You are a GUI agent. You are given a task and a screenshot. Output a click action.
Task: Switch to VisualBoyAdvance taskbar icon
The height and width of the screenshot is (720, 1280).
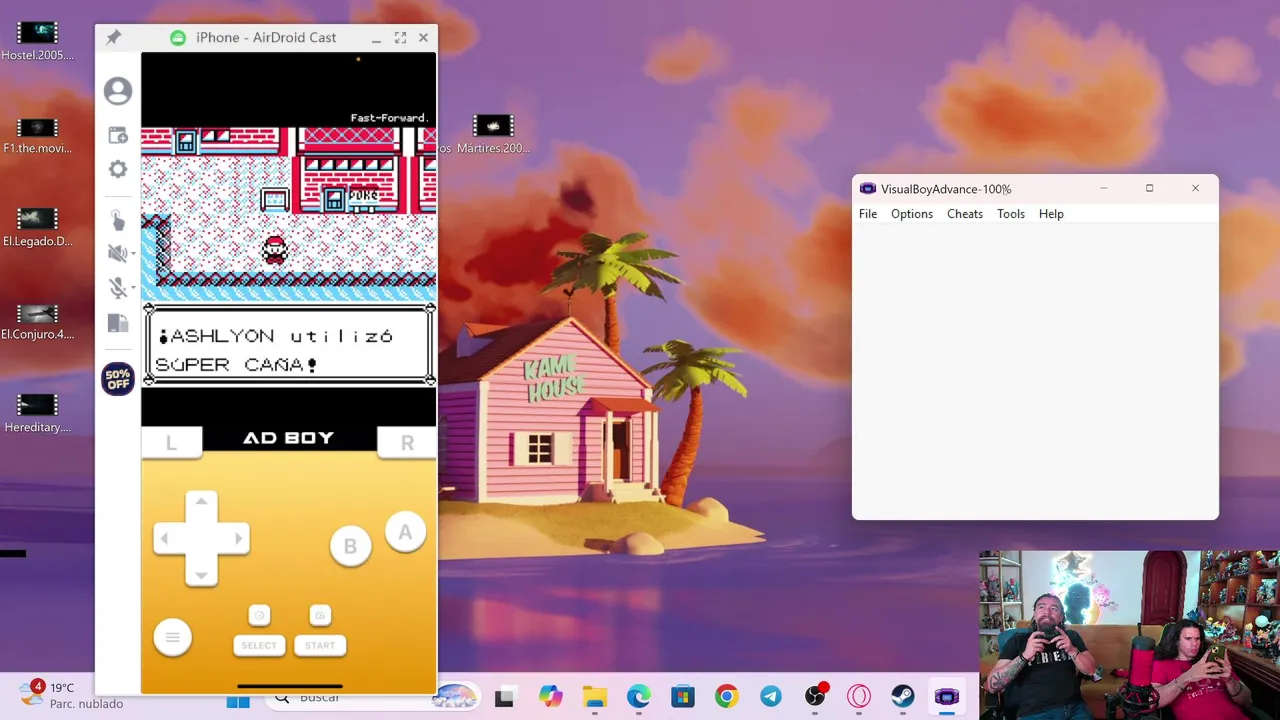[x=947, y=697]
